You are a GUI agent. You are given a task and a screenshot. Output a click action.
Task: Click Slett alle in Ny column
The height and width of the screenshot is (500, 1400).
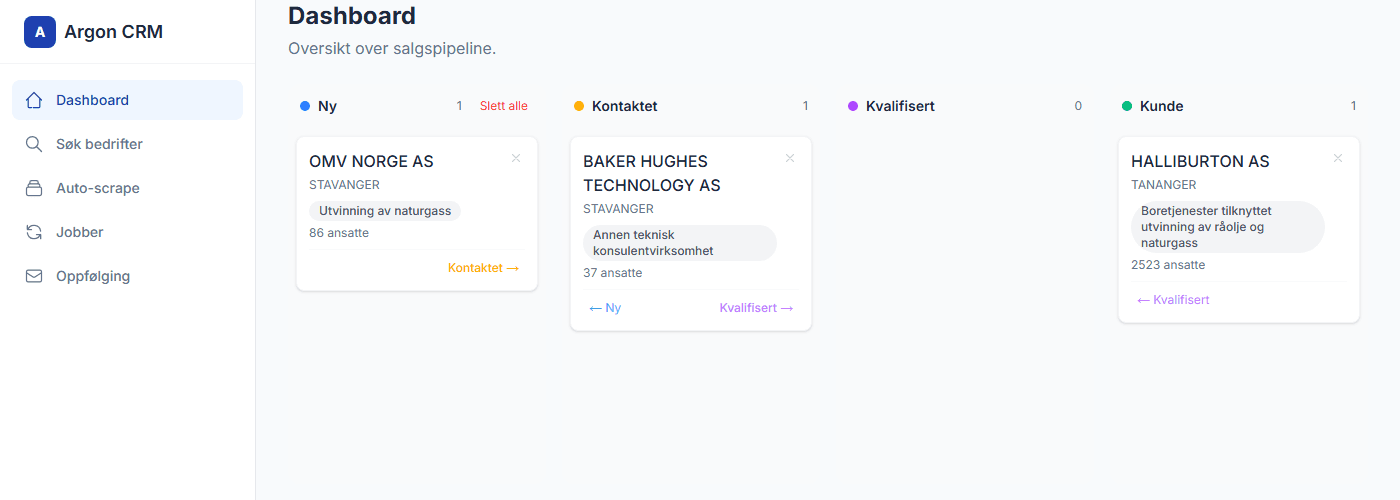(504, 106)
